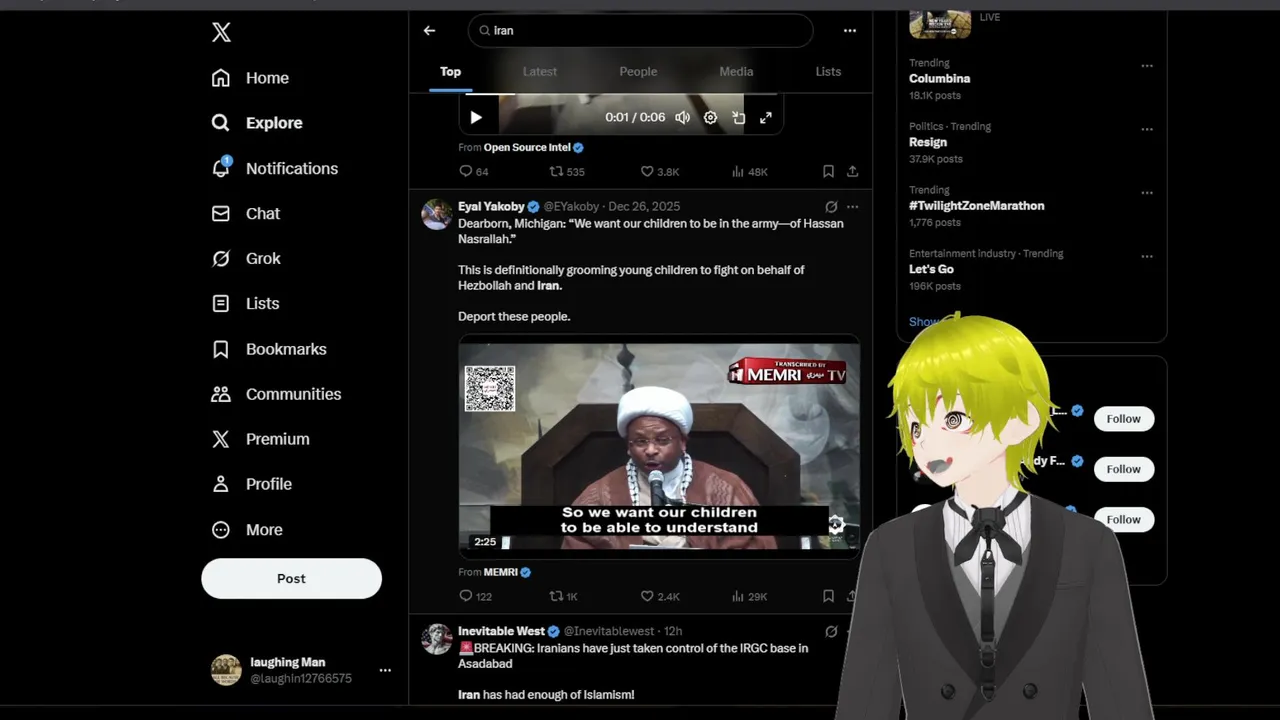Click the Open Source Intel source link
This screenshot has width=1280, height=720.
click(527, 147)
